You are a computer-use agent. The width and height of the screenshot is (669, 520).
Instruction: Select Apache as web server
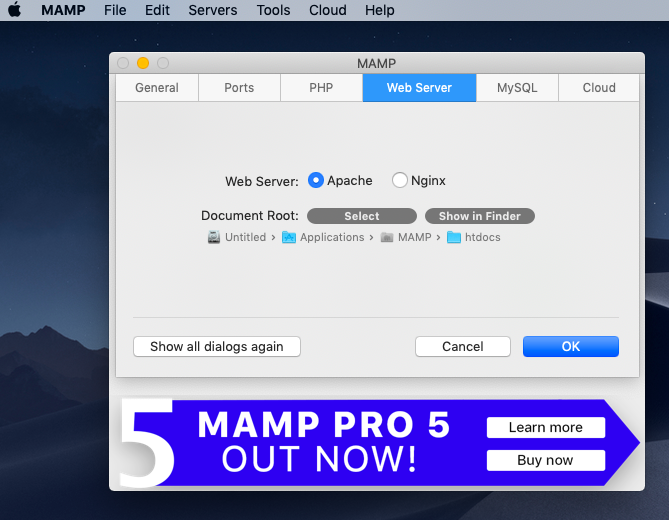tap(316, 181)
